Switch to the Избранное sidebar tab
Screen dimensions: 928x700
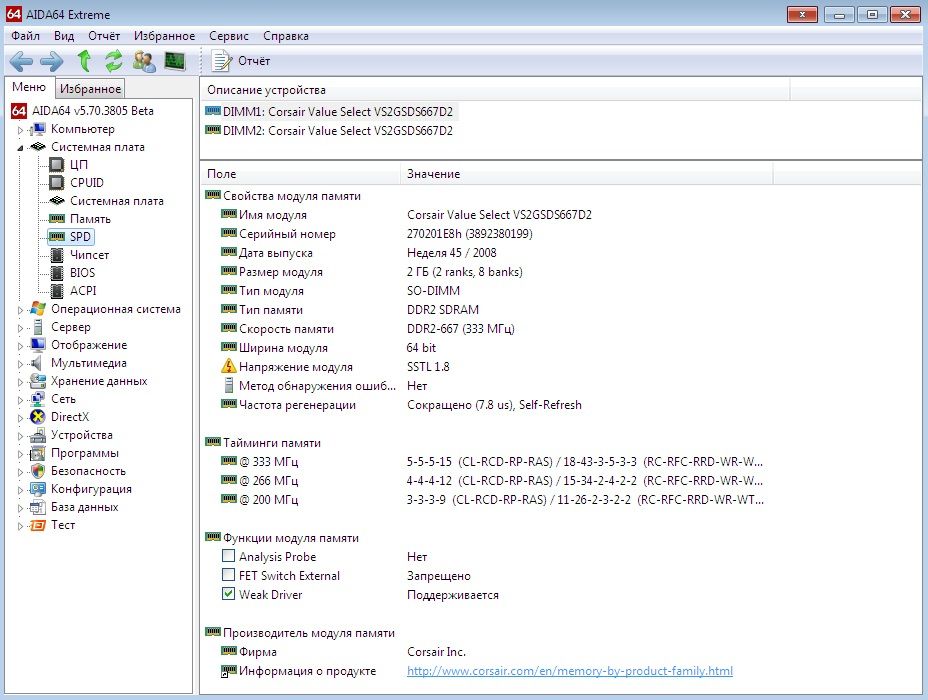(x=91, y=89)
